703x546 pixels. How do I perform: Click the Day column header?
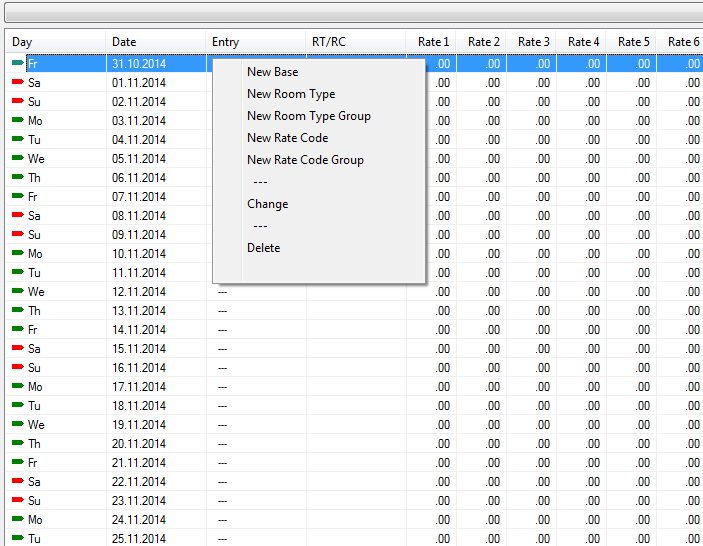[55, 42]
